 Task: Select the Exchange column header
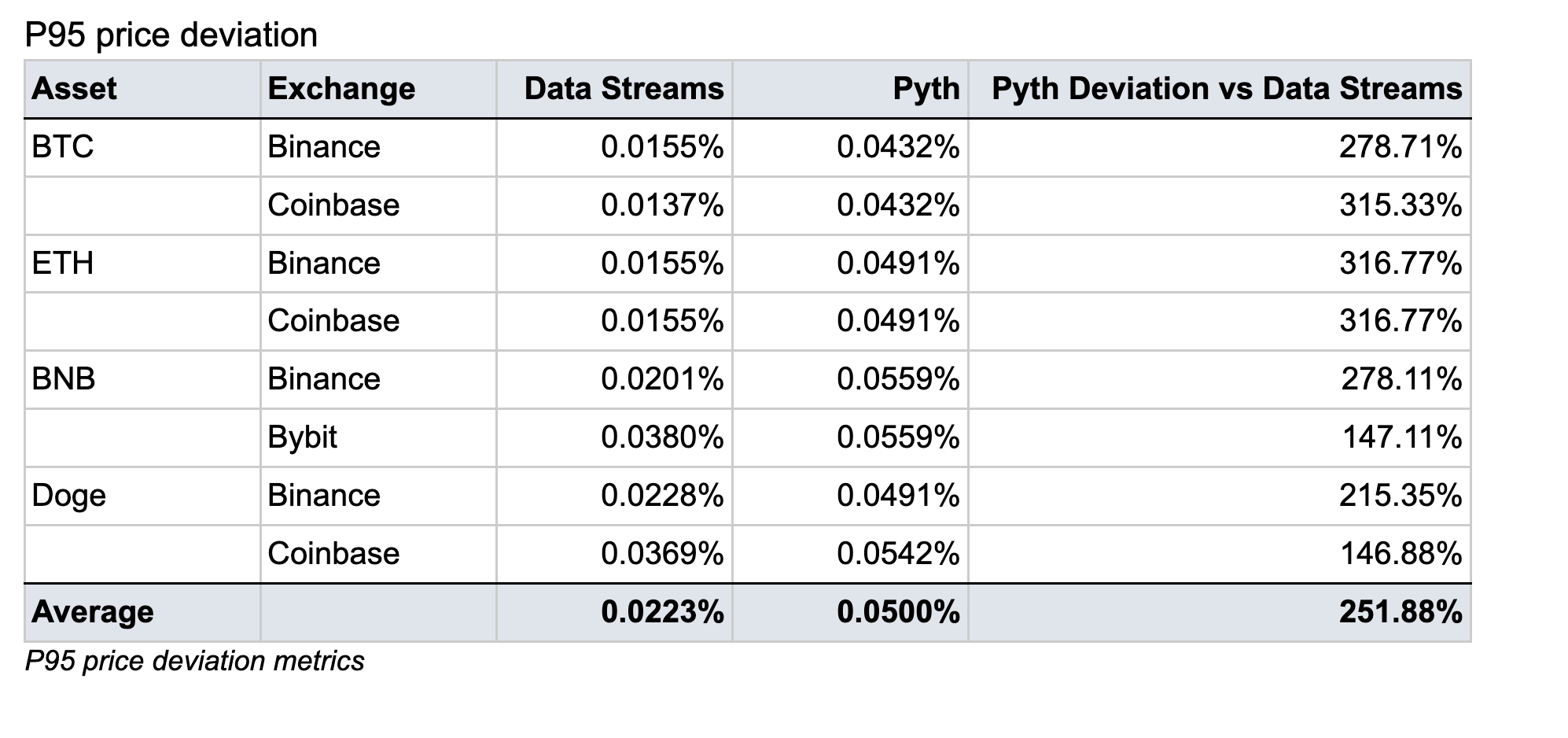pyautogui.click(x=341, y=89)
